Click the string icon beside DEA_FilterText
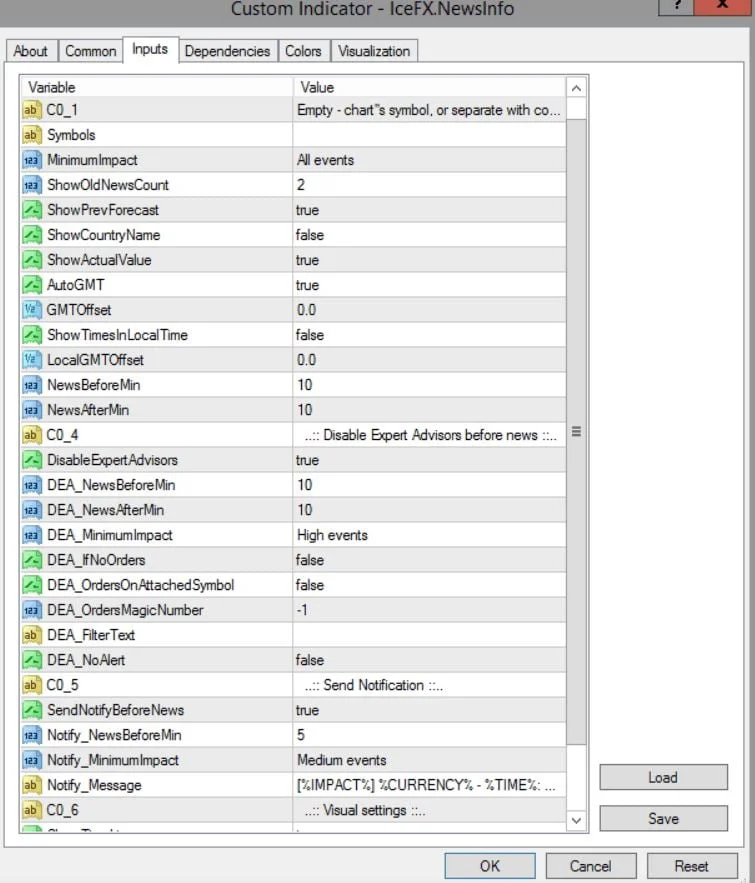The width and height of the screenshot is (755, 883). [x=31, y=635]
